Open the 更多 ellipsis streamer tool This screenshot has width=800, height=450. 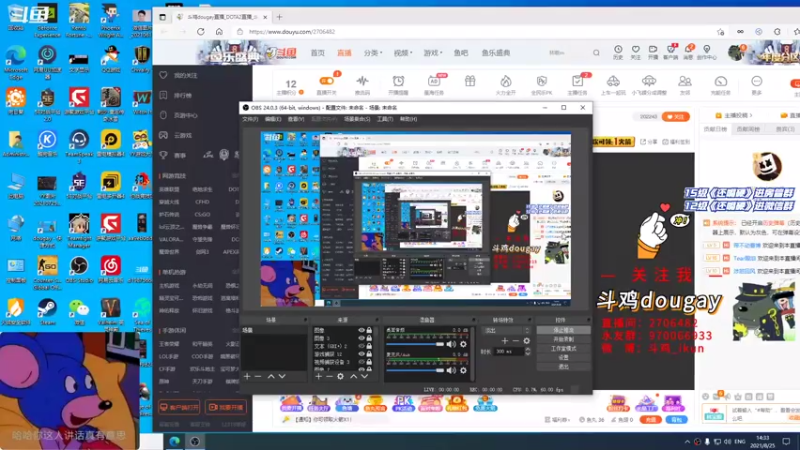point(757,84)
